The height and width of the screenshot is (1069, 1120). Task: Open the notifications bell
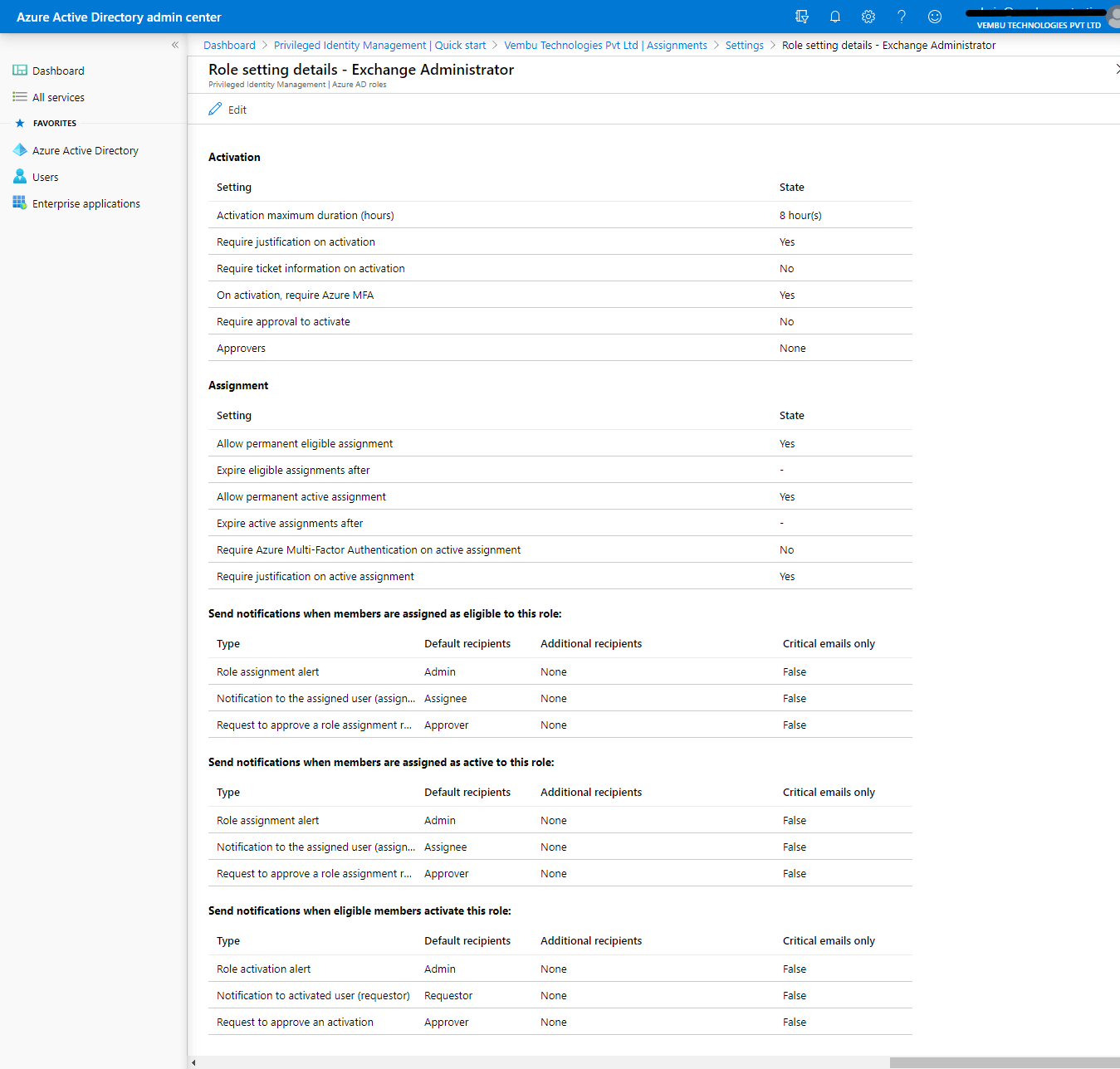tap(835, 17)
